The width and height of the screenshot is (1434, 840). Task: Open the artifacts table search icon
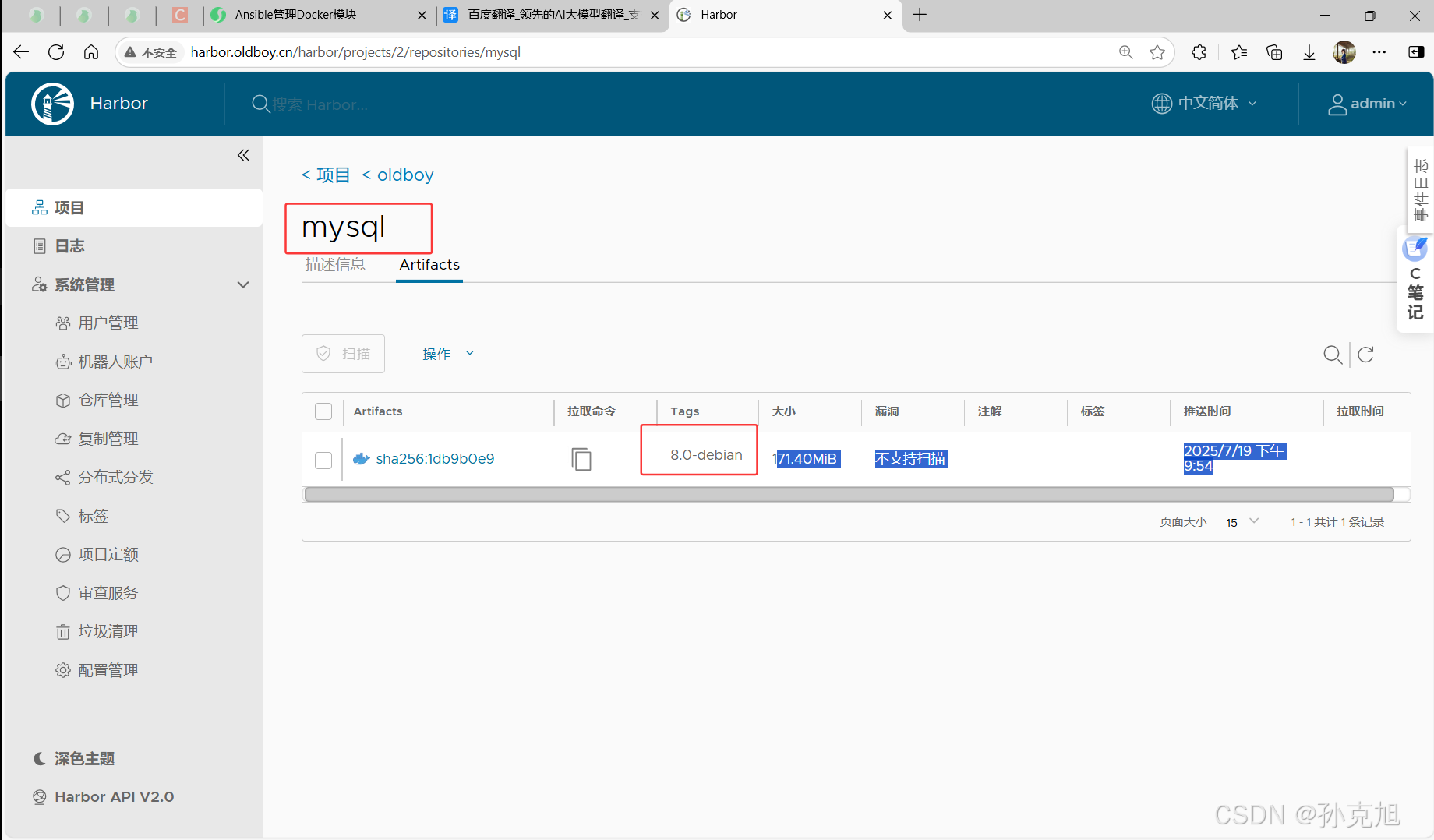coord(1333,355)
